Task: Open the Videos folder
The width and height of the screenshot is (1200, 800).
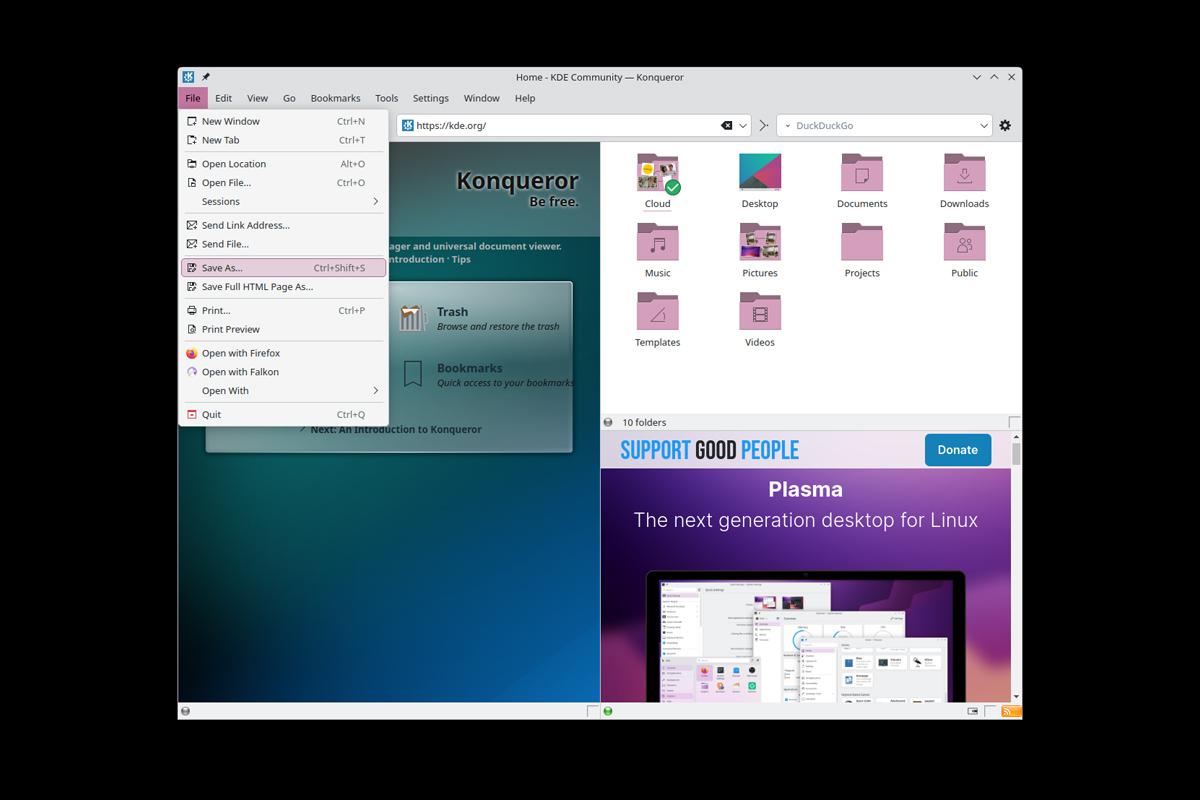Action: pos(760,319)
